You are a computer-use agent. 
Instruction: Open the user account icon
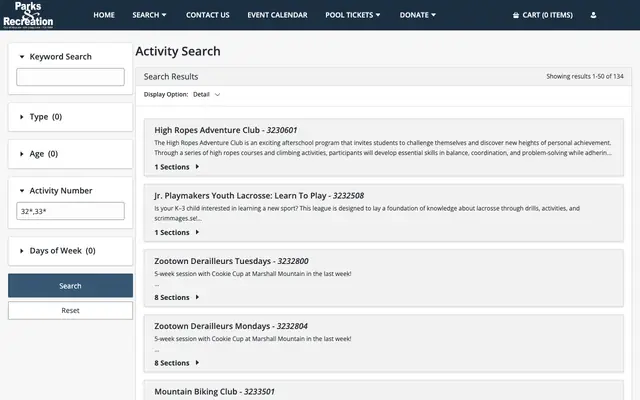pos(593,15)
